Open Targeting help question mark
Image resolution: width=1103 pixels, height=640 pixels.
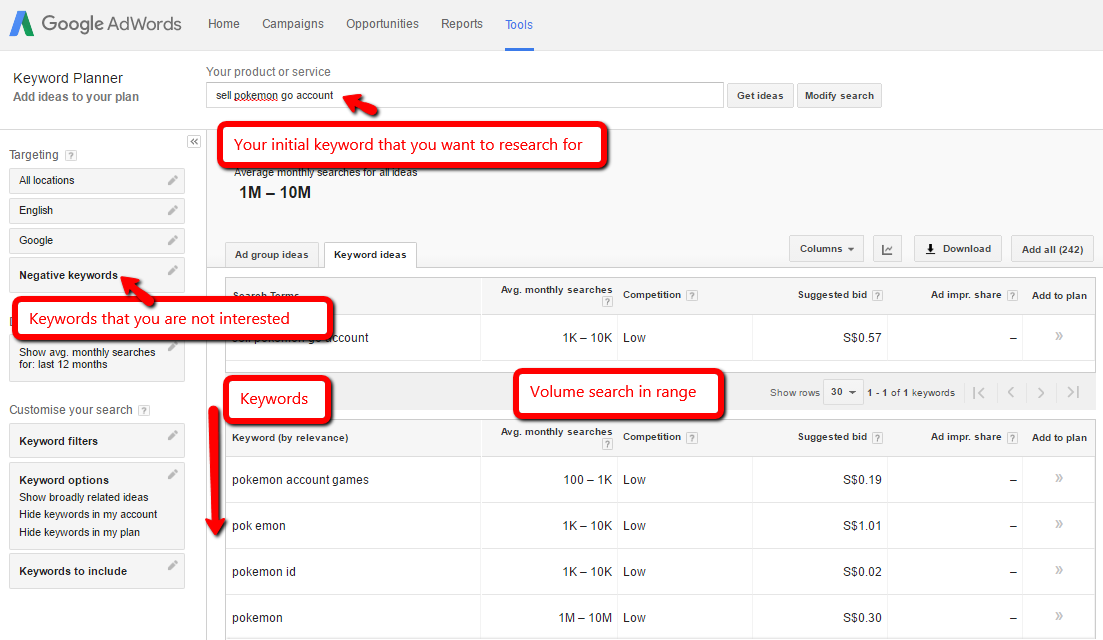[x=71, y=155]
